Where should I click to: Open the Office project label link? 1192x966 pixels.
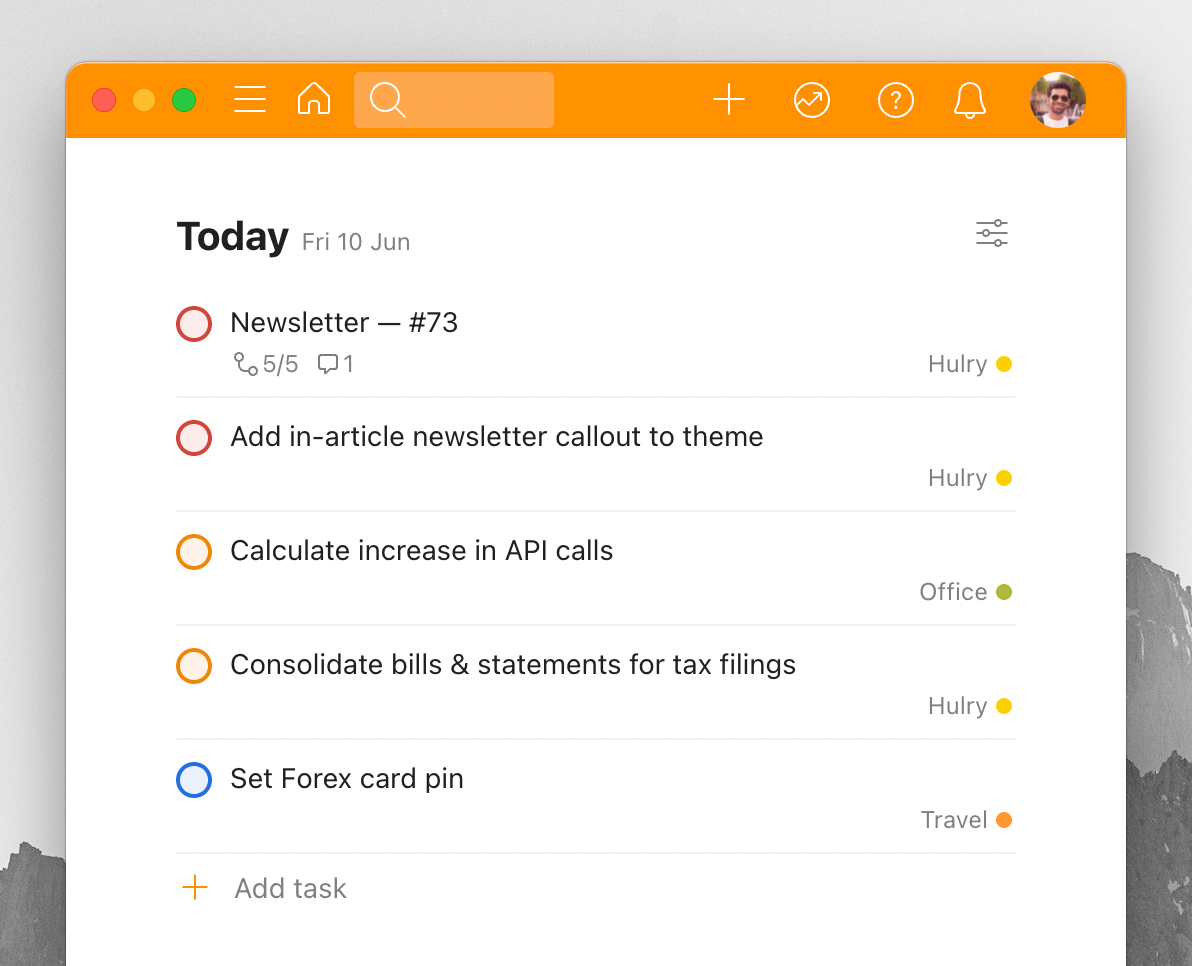(953, 592)
